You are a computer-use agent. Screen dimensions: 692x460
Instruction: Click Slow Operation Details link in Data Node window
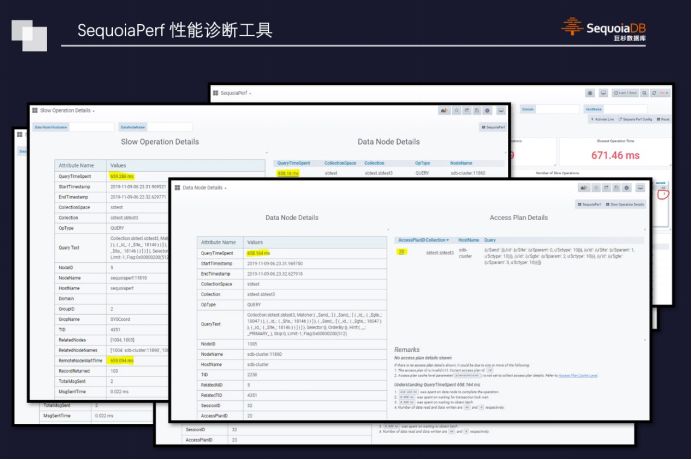(x=625, y=204)
